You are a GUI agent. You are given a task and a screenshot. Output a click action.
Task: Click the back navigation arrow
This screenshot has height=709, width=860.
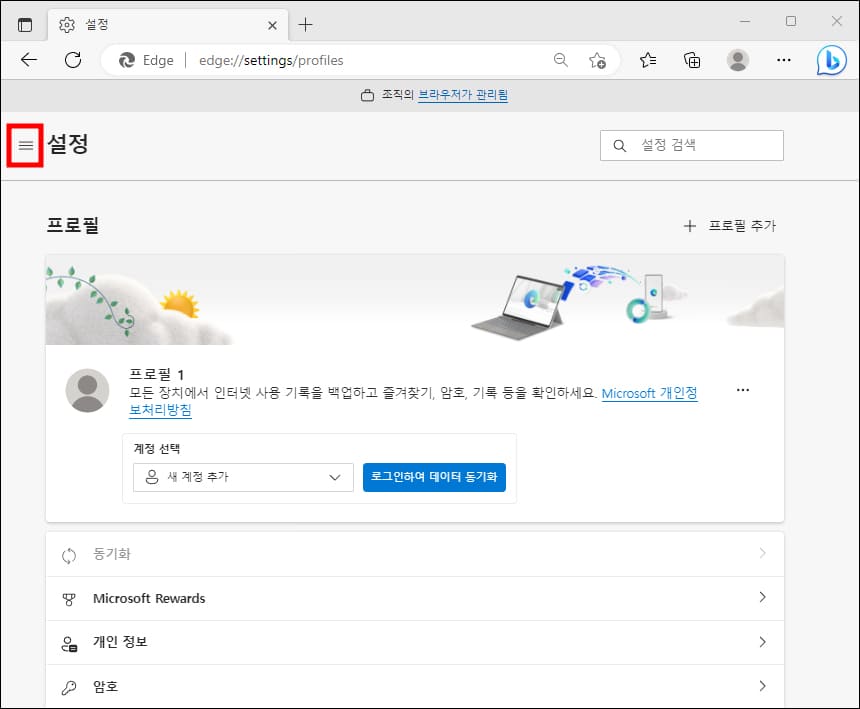28,60
